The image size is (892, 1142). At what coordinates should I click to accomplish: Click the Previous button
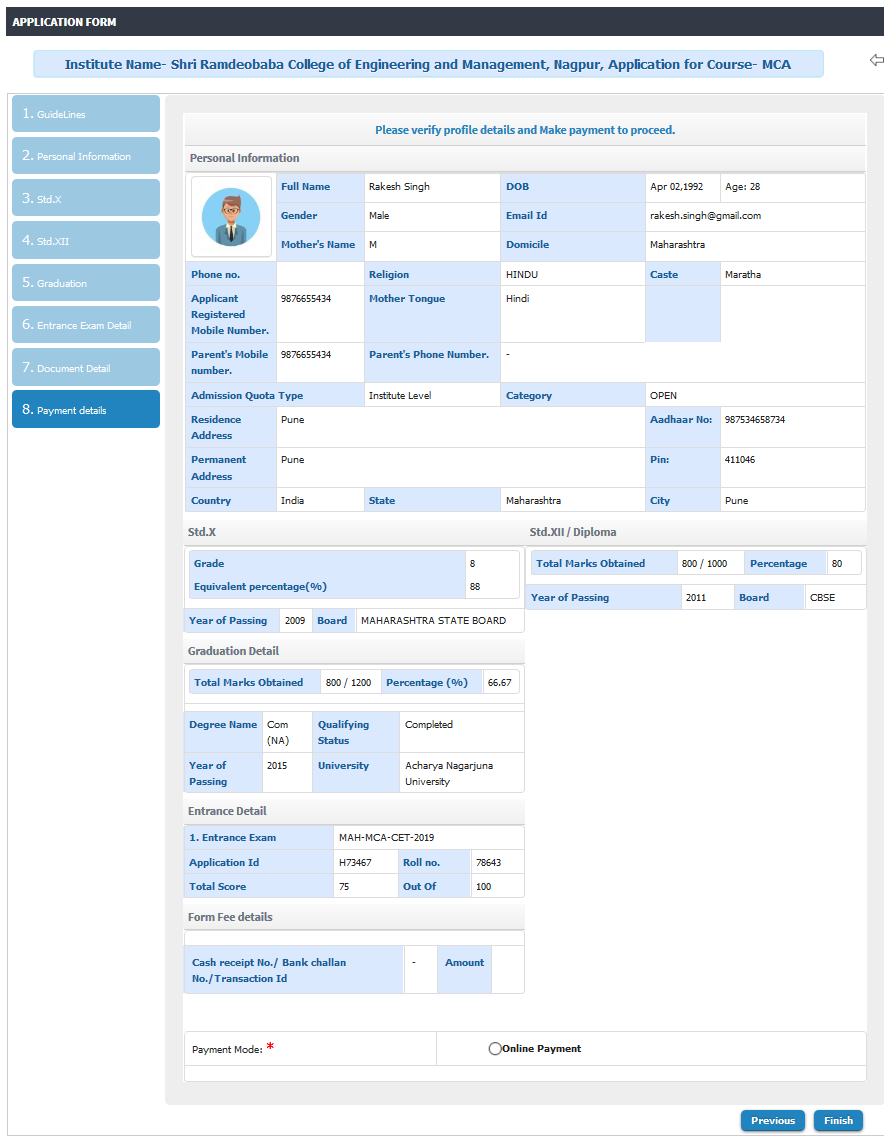[773, 1121]
